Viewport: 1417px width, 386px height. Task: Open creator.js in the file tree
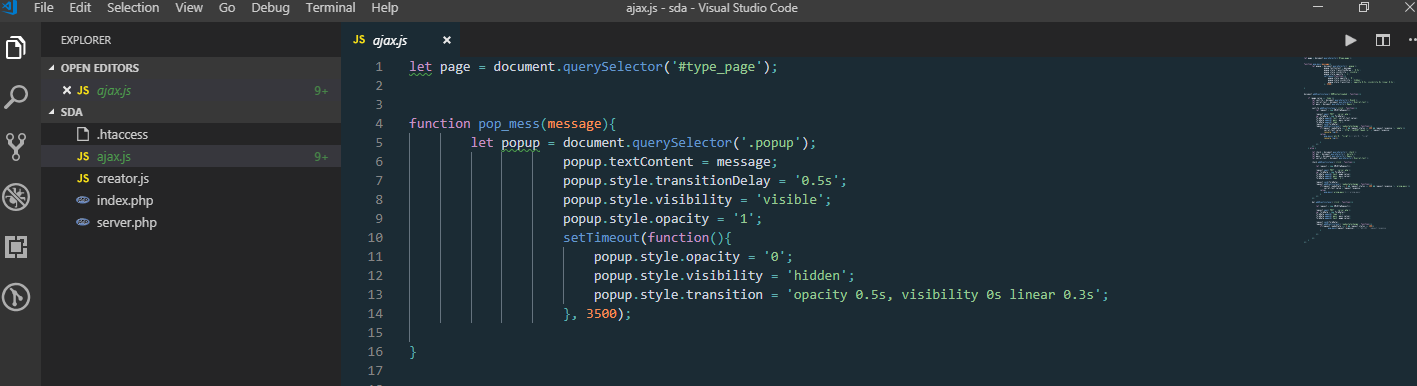pyautogui.click(x=190, y=179)
